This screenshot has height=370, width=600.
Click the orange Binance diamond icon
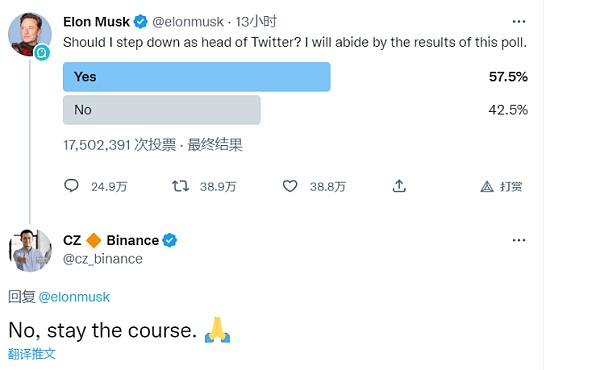93,240
